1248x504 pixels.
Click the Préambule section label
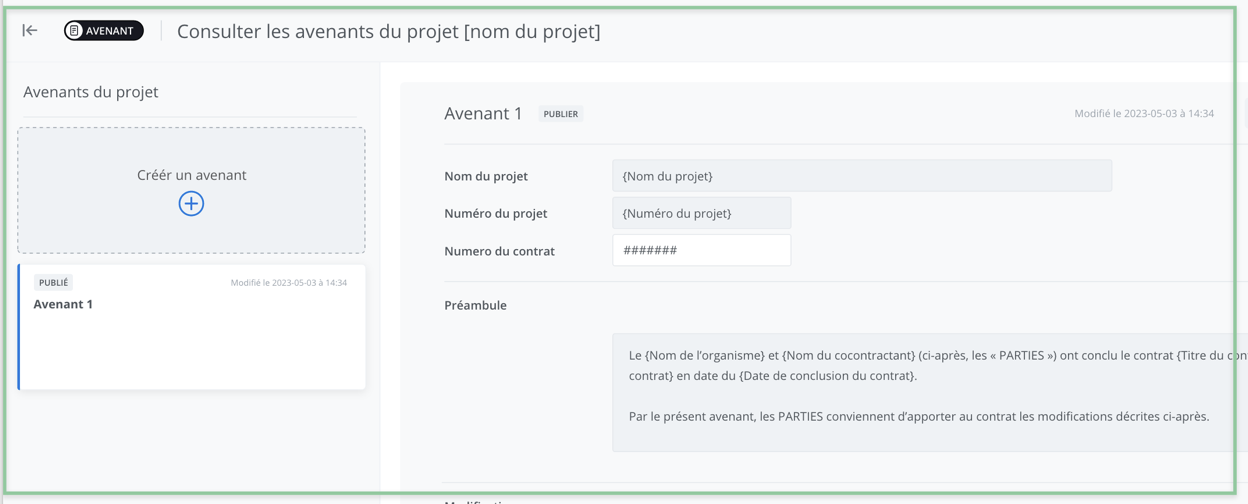475,305
